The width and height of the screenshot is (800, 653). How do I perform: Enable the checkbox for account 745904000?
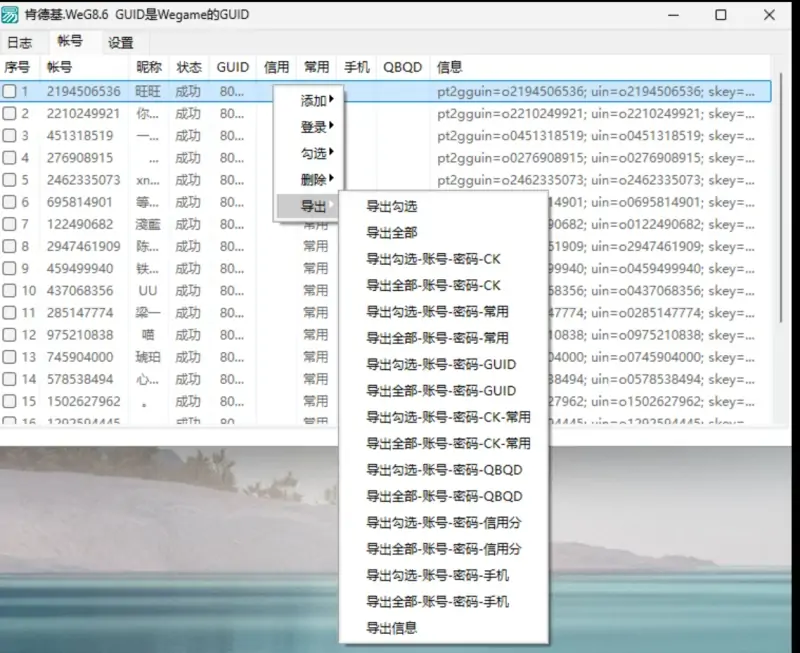[10, 357]
